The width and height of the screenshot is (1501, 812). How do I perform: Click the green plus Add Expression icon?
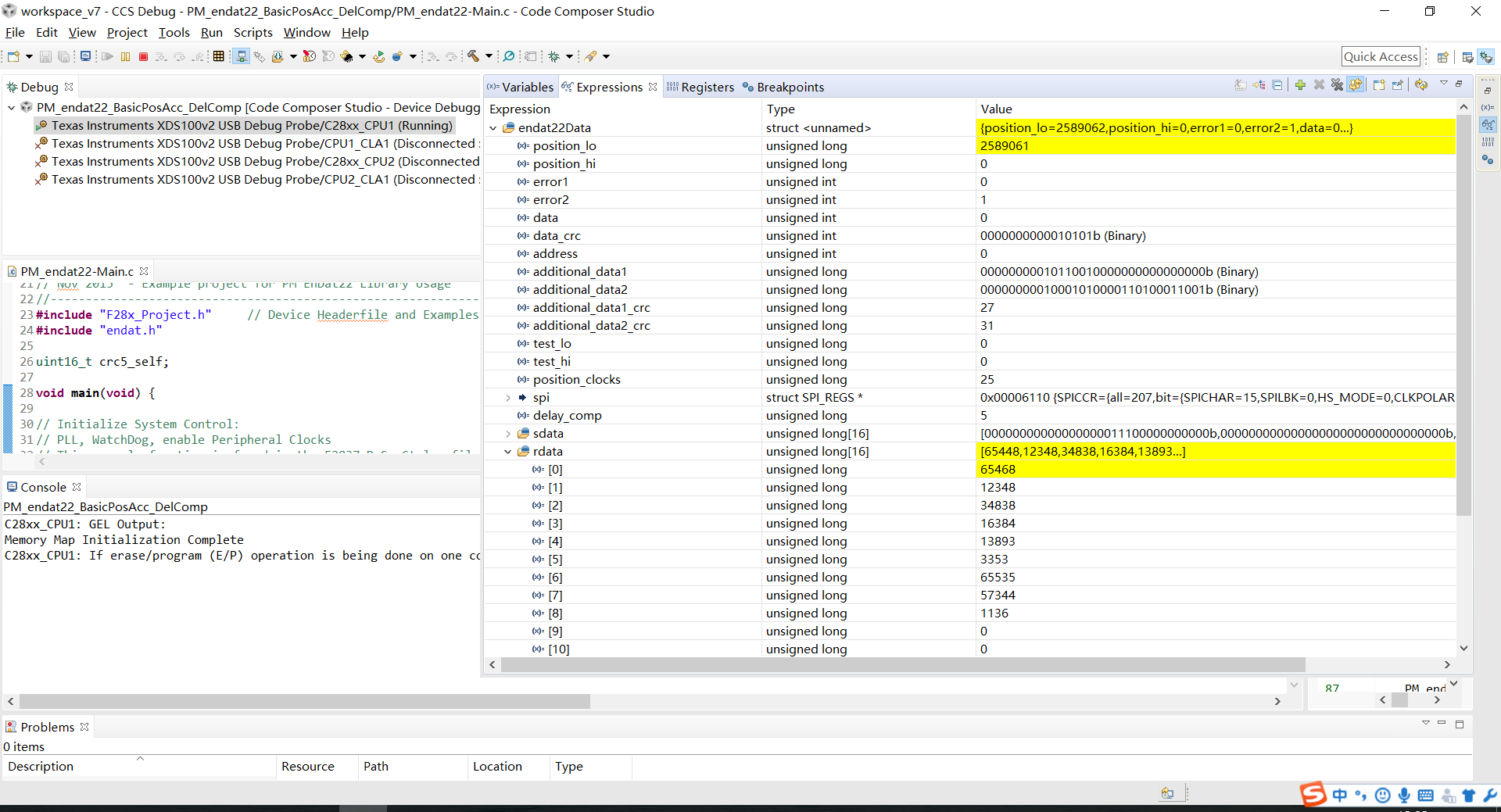(1299, 85)
